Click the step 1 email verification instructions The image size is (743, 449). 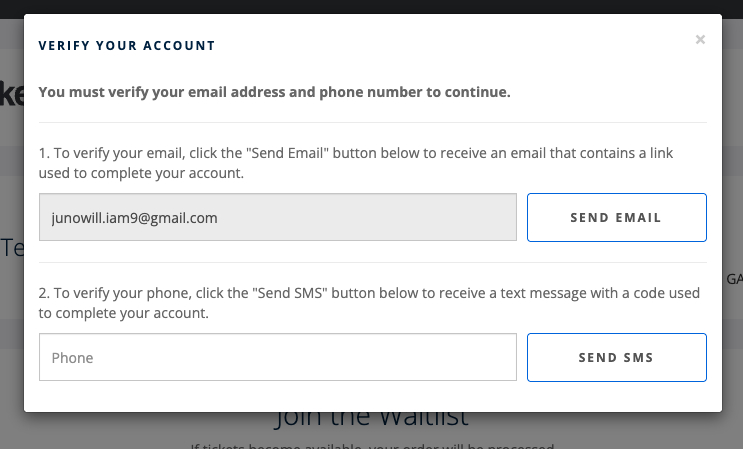click(355, 163)
